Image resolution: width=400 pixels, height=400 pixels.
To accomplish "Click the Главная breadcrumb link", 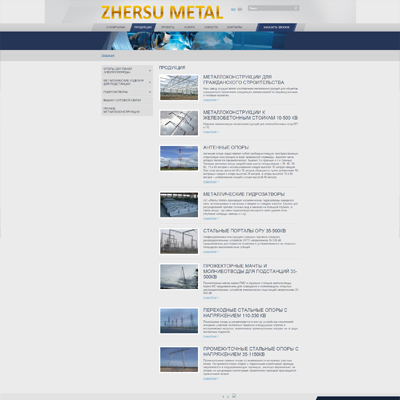I will [x=108, y=56].
